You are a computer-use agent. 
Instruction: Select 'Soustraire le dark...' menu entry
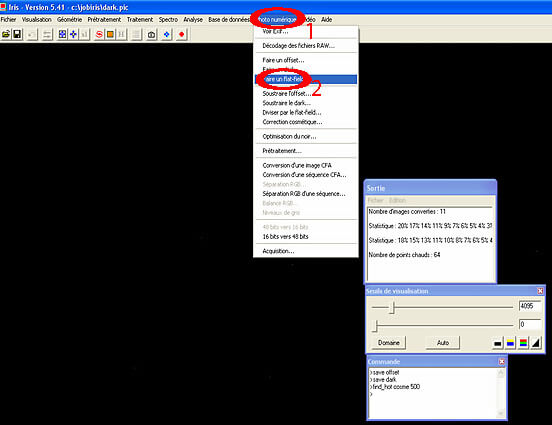click(287, 103)
